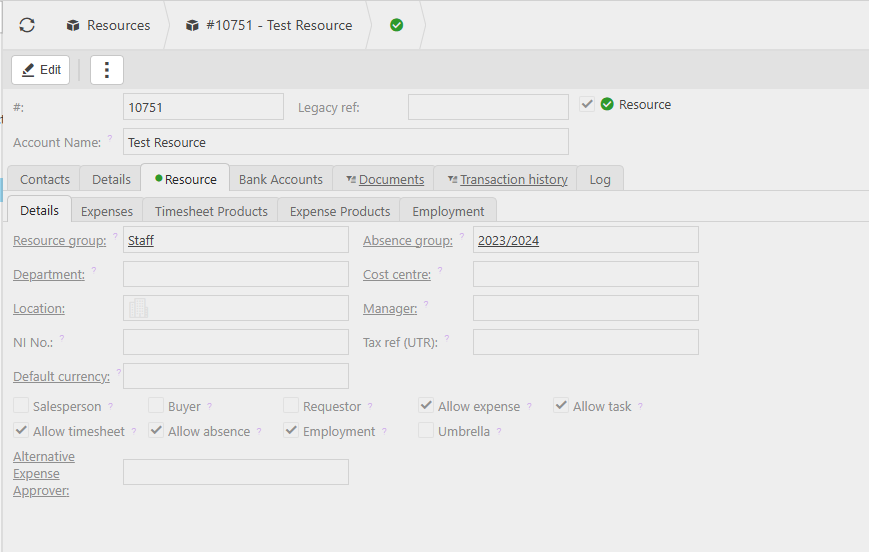Click the Alternative Expense Approver label link

[x=44, y=473]
